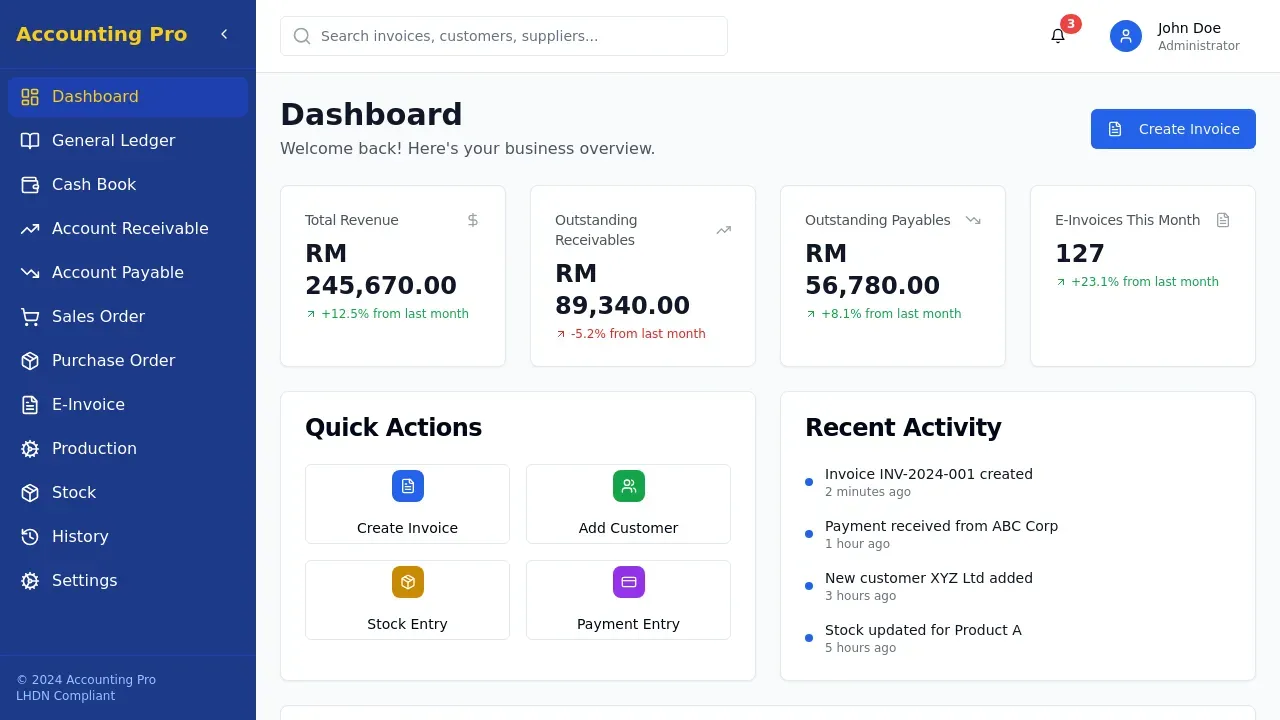Open the notification bell with badge
The height and width of the screenshot is (720, 1280).
click(x=1058, y=36)
